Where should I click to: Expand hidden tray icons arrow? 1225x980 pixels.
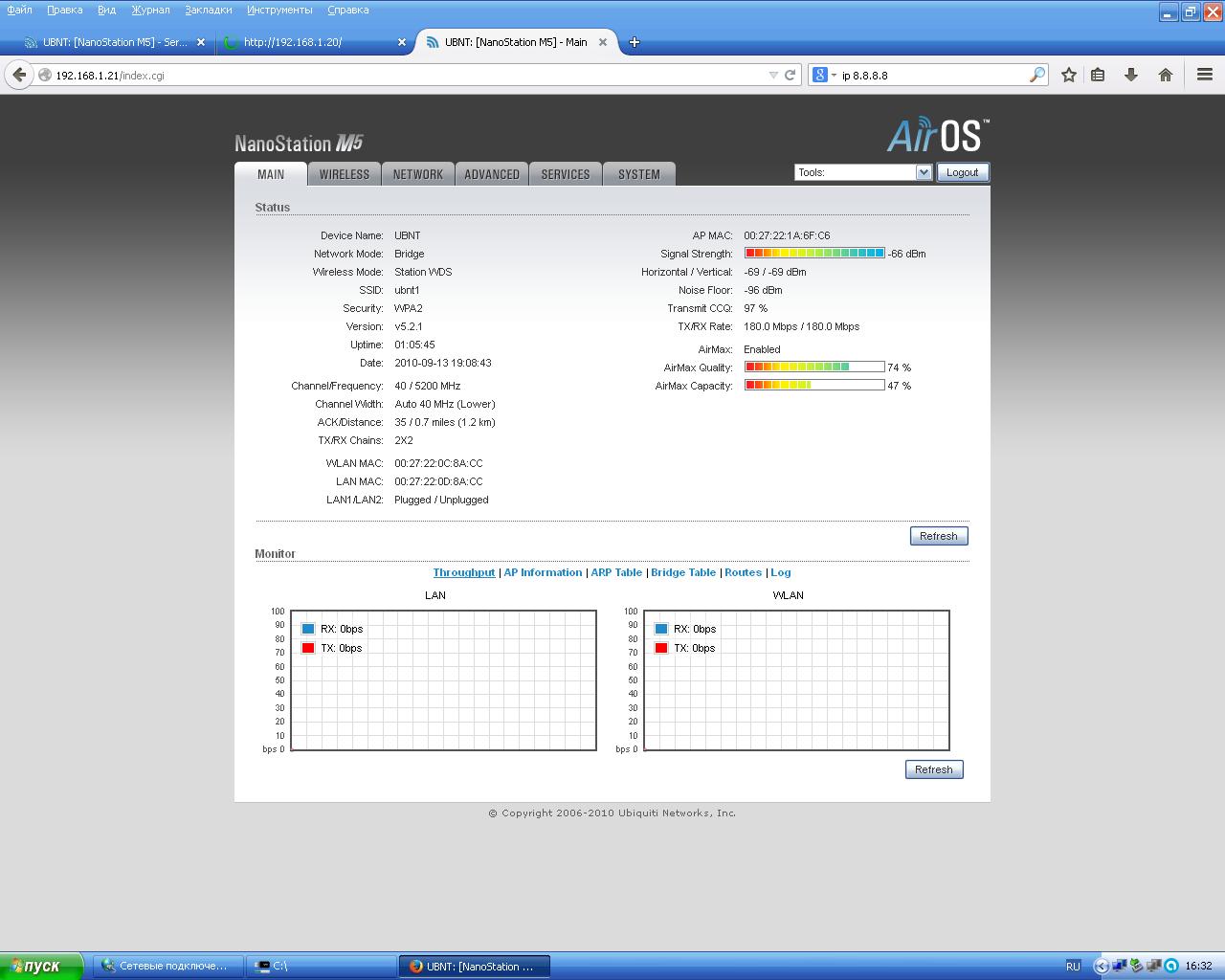click(x=1100, y=966)
